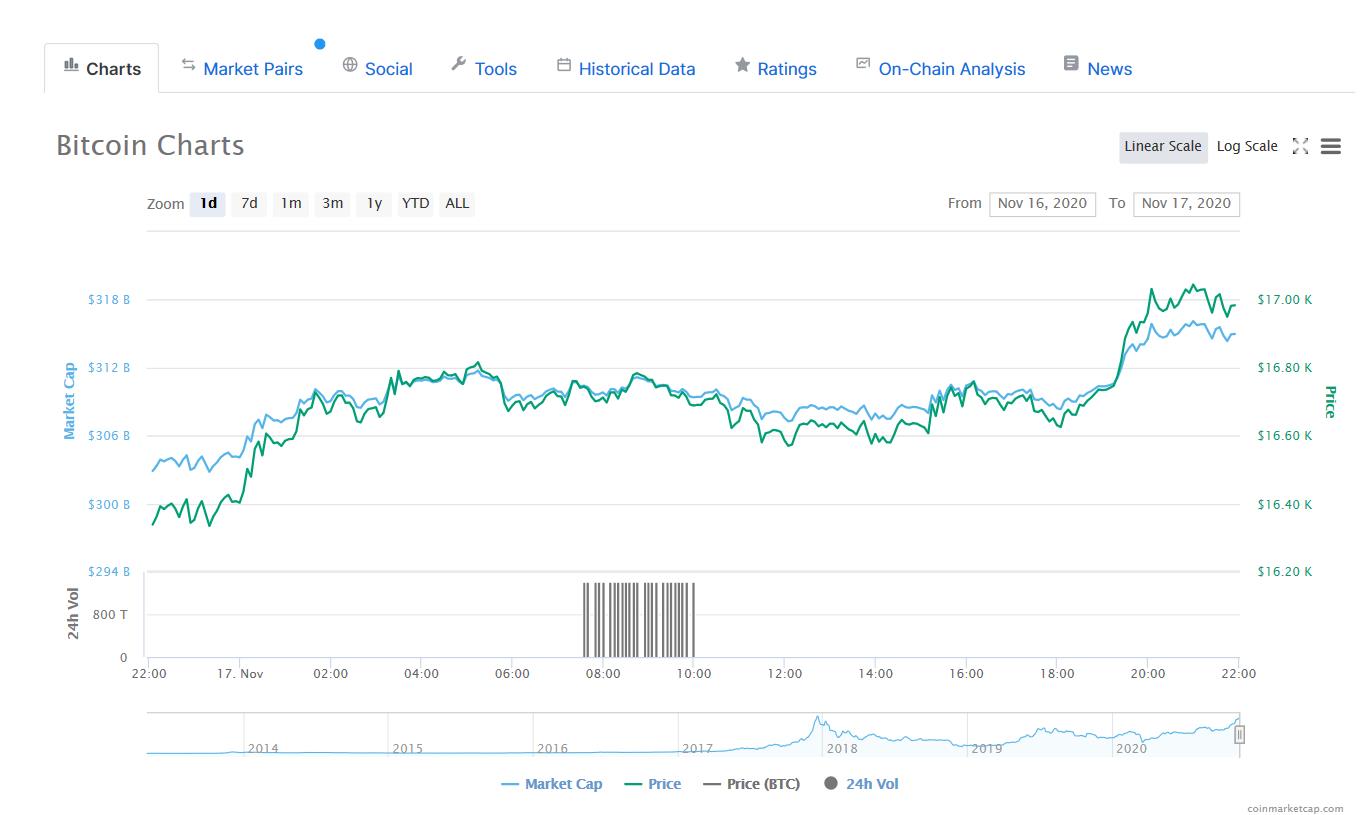1369x815 pixels.
Task: Toggle Price (BTC) series in legend
Action: 751,784
